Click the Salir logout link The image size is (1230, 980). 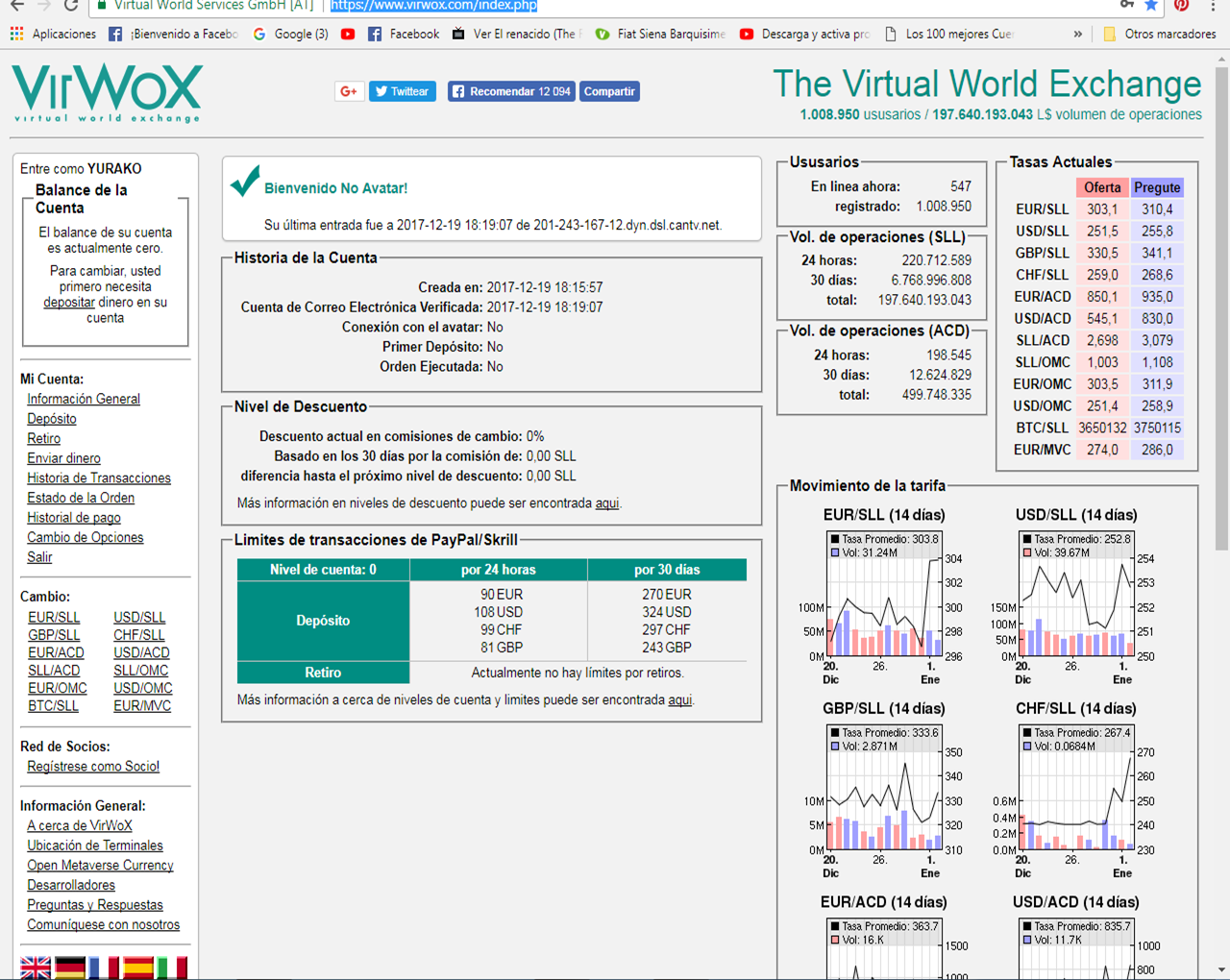(39, 557)
